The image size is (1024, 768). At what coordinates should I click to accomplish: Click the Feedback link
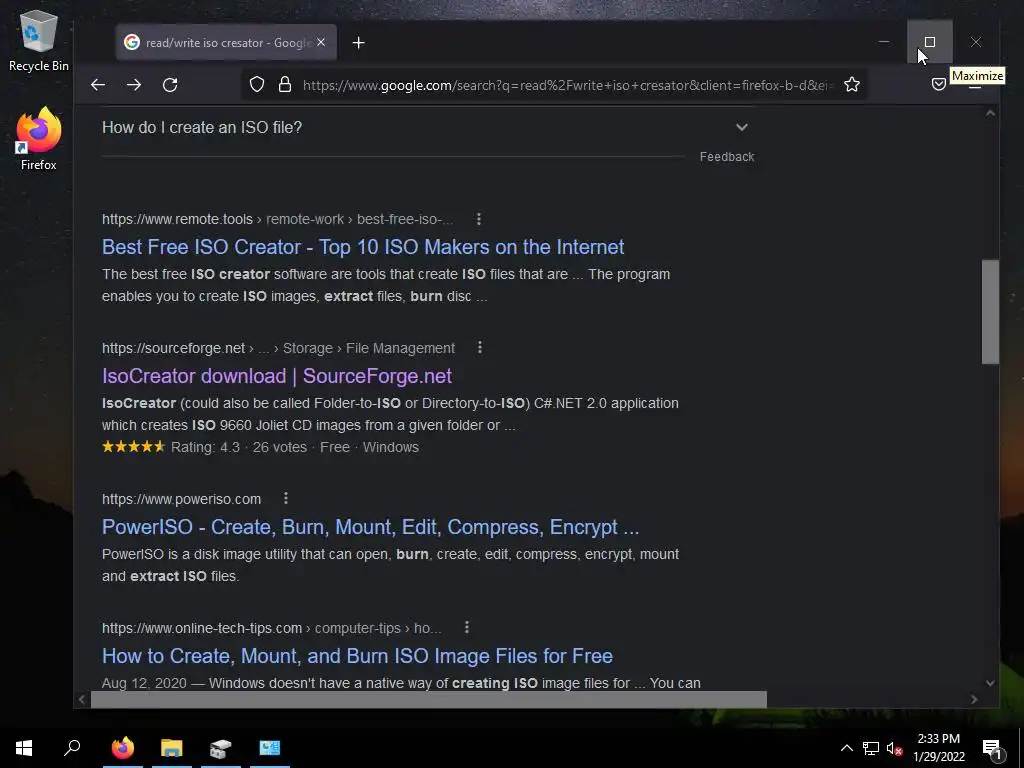727,157
